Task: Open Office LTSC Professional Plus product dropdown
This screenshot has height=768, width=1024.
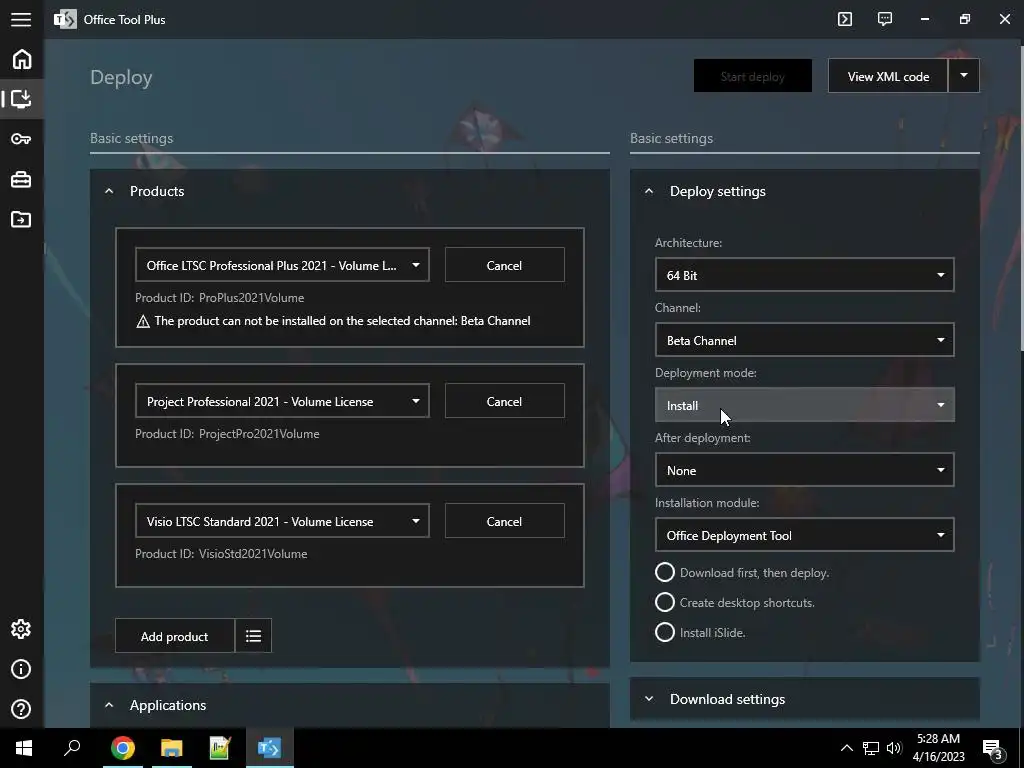Action: 282,265
